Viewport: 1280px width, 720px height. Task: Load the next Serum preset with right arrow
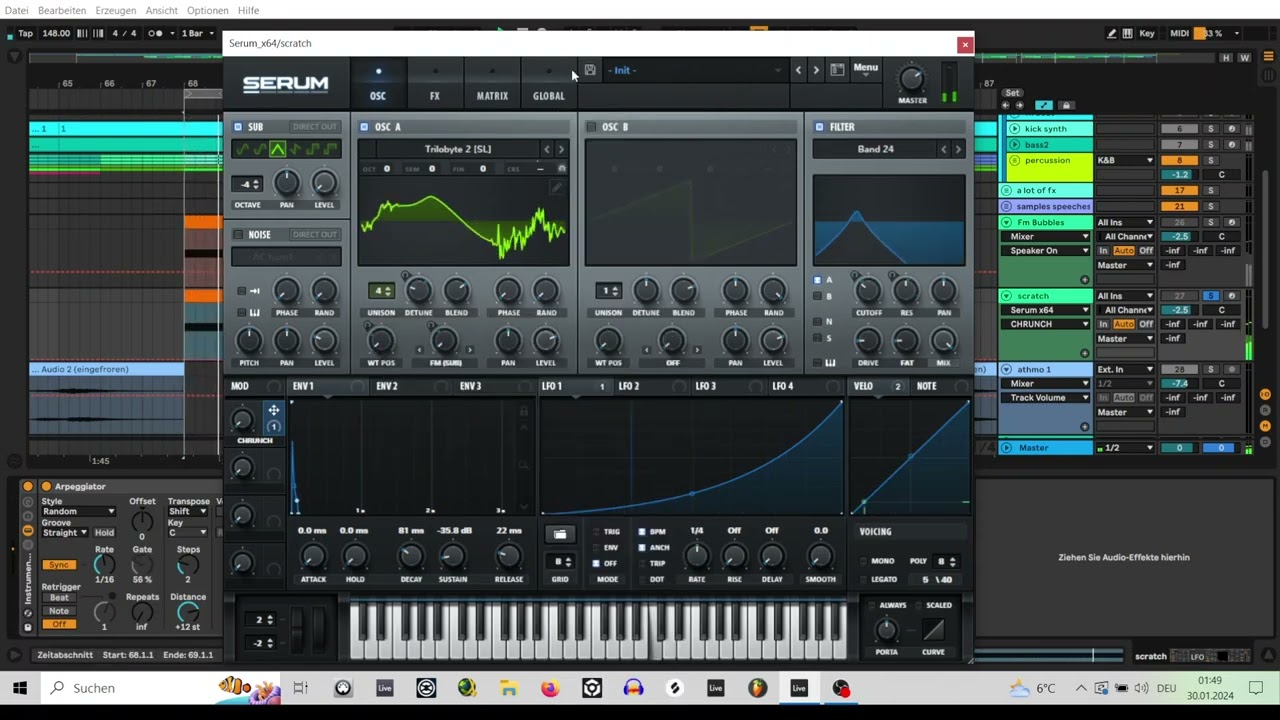click(816, 70)
